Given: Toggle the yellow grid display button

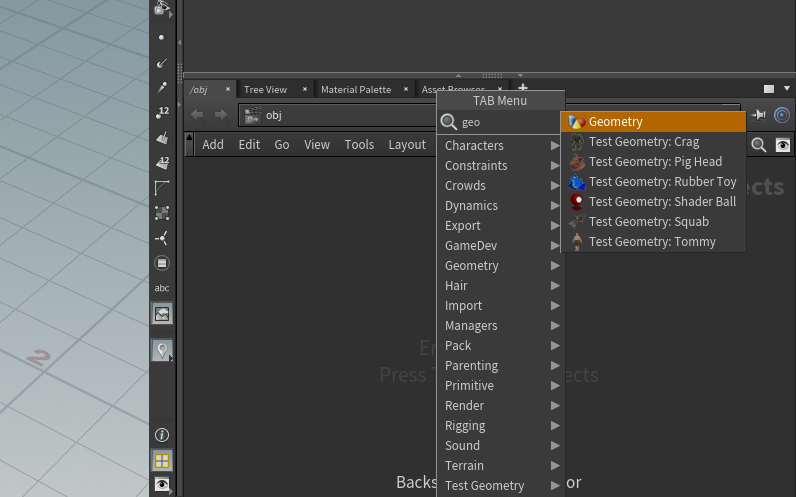Looking at the screenshot, I should (x=162, y=460).
